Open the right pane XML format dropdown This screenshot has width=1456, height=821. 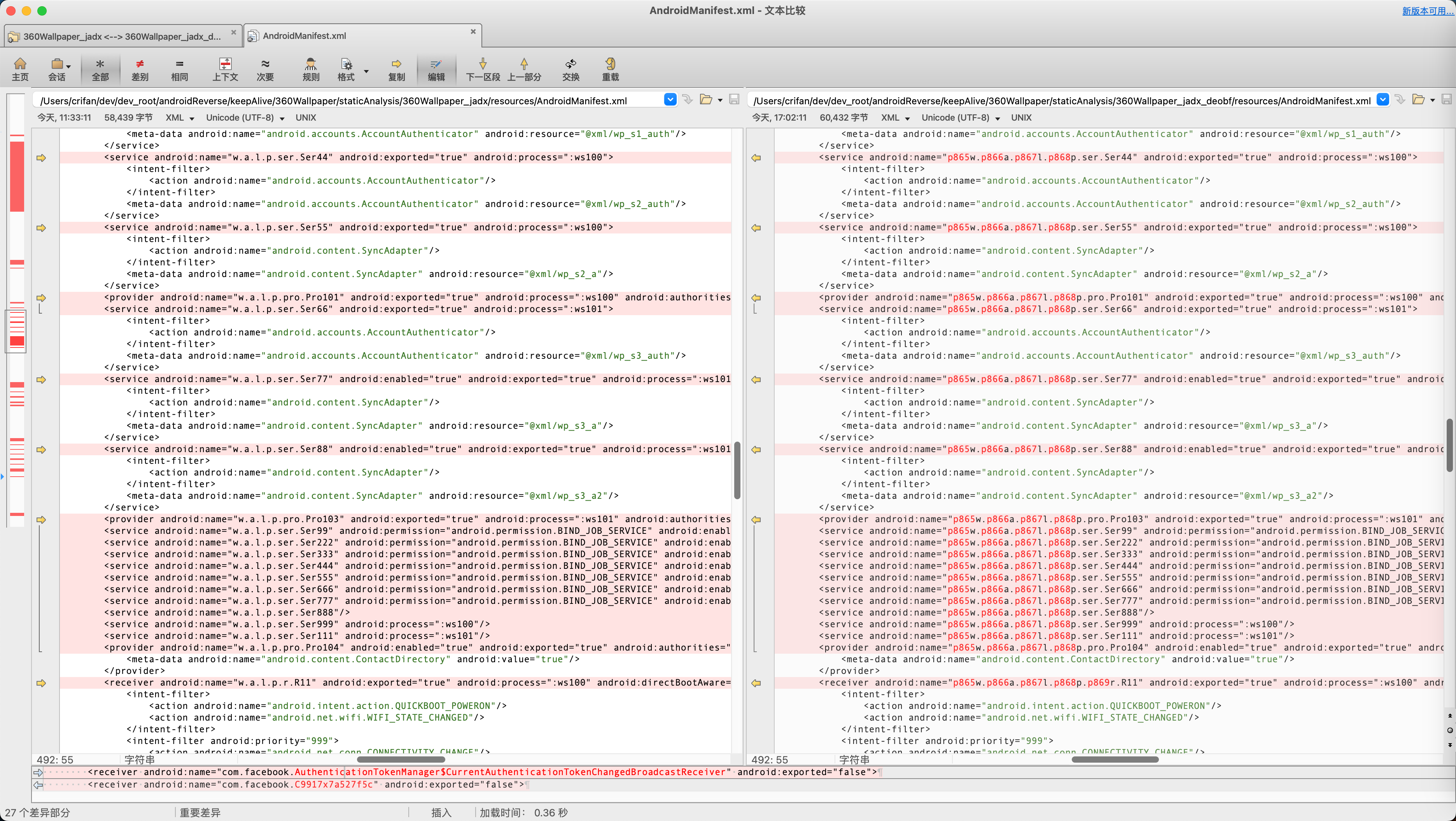coord(895,118)
